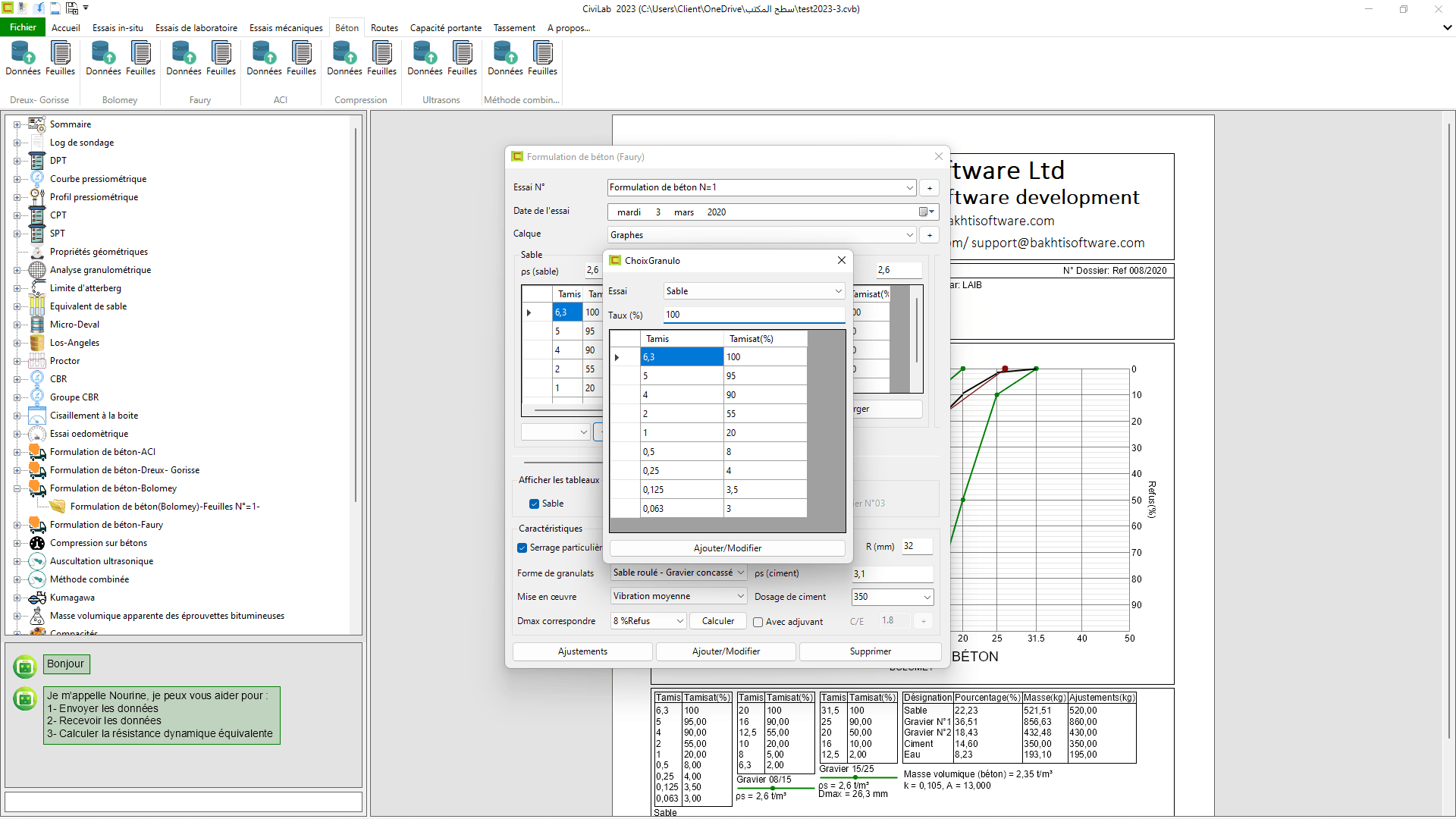Switch to Essais de laboratoire tab
The width and height of the screenshot is (1456, 819).
coord(196,28)
